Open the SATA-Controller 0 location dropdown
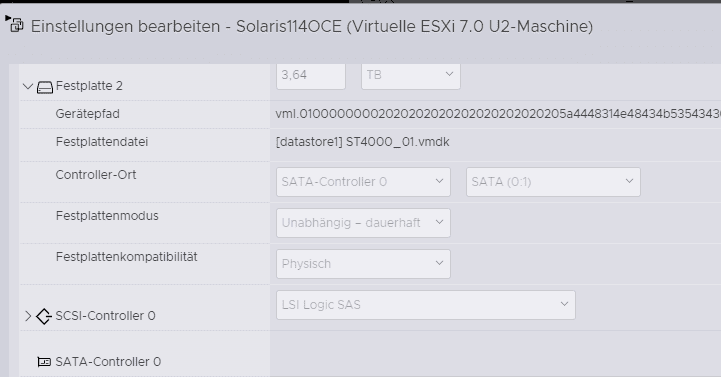 pos(363,182)
